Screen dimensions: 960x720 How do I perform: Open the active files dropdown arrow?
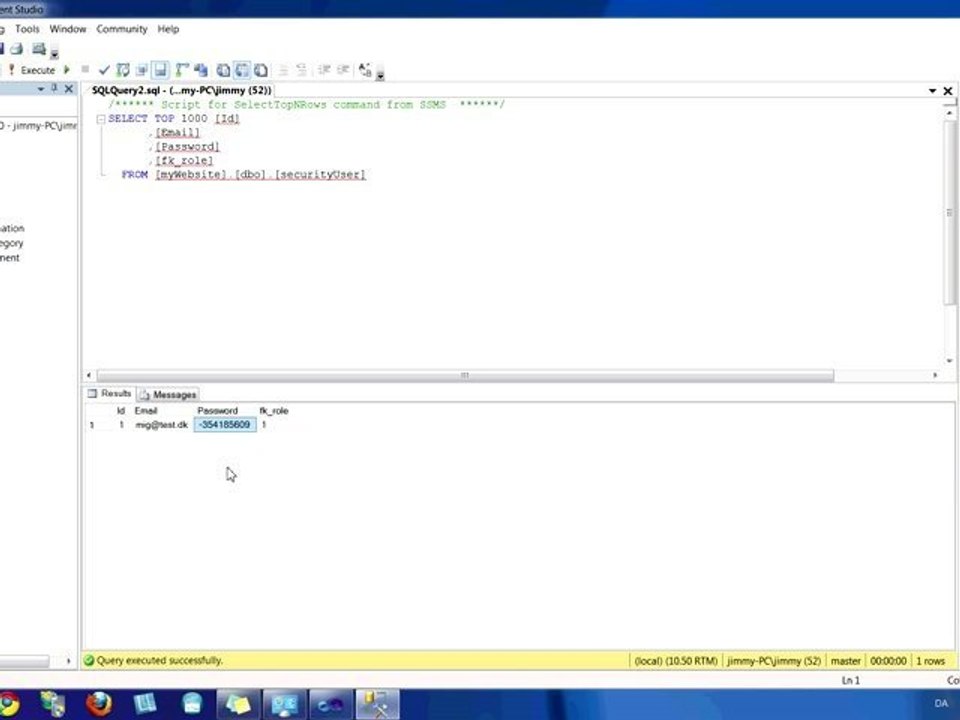(932, 91)
